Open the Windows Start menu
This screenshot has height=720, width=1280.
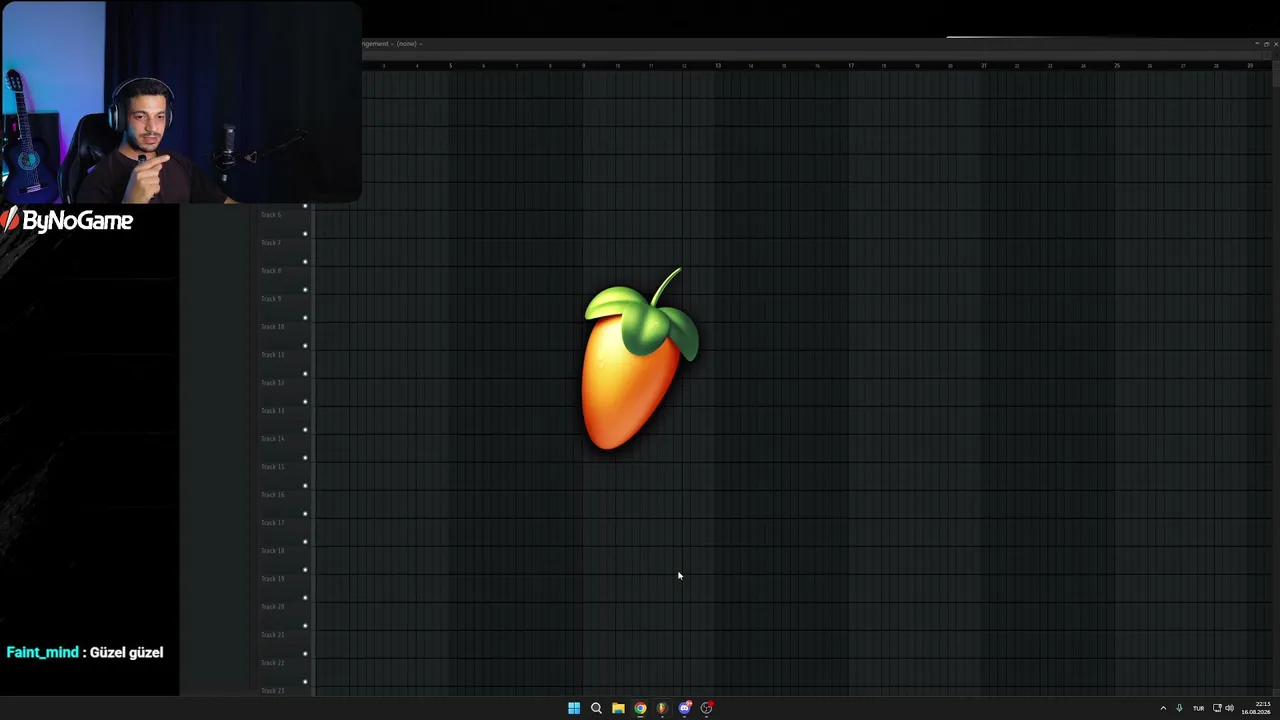[574, 708]
